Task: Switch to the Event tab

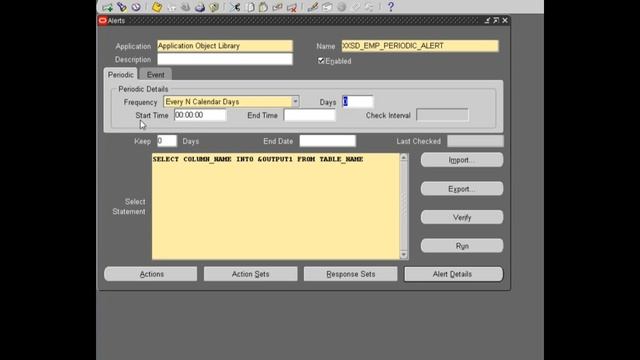Action: point(156,75)
